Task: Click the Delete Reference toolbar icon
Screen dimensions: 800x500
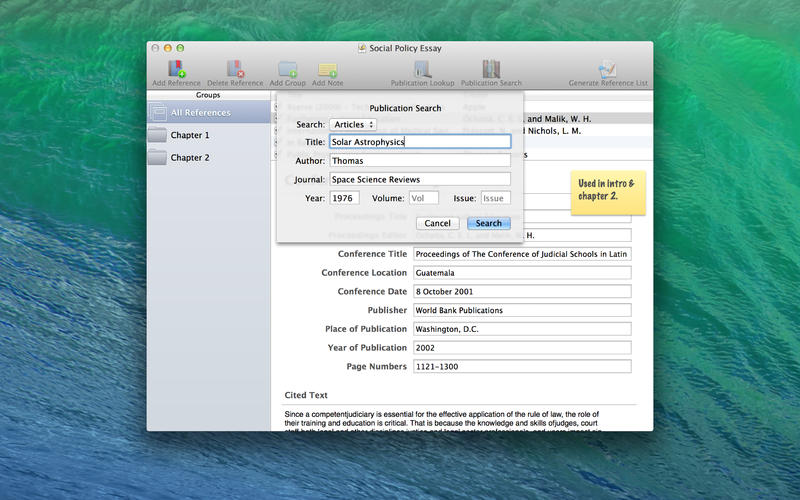Action: 235,69
